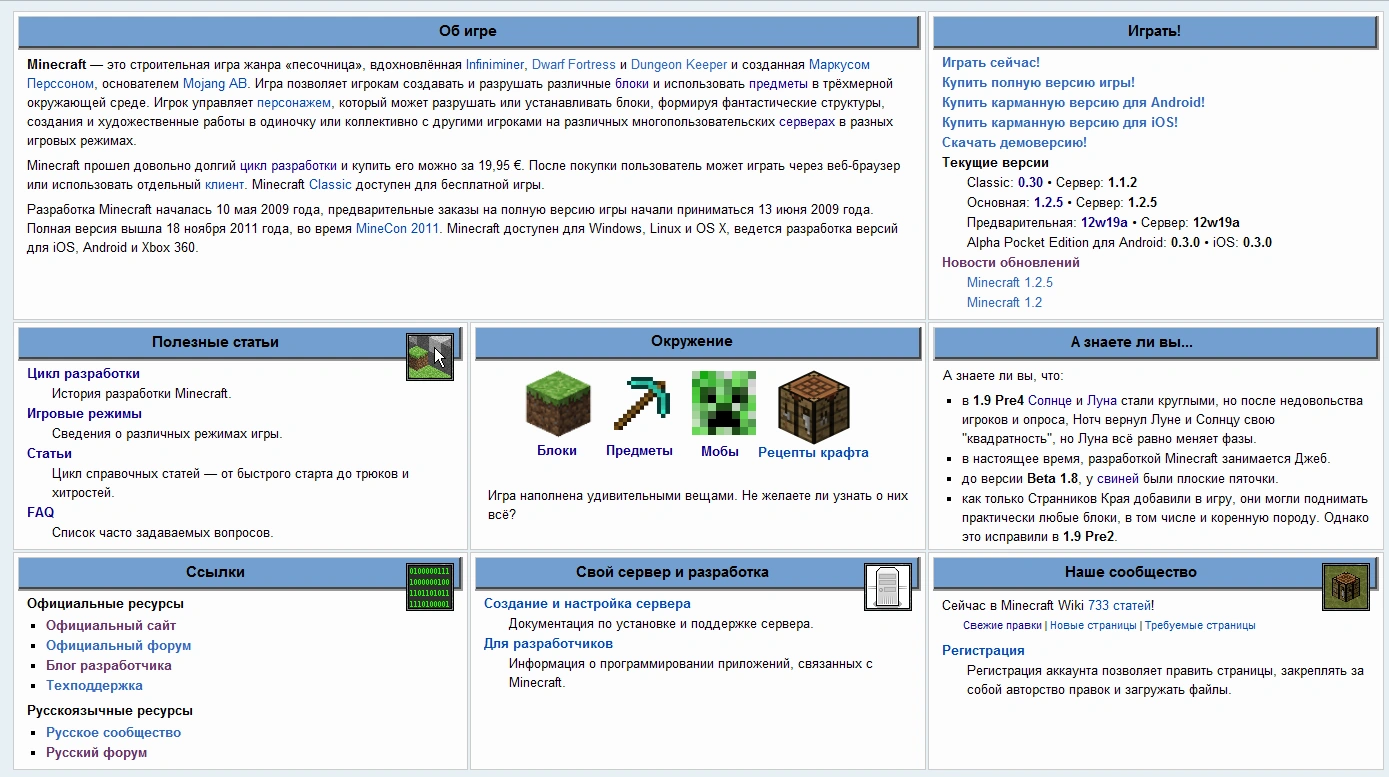Click the block icon in Полезные статьи header
This screenshot has width=1389, height=777.
(430, 357)
